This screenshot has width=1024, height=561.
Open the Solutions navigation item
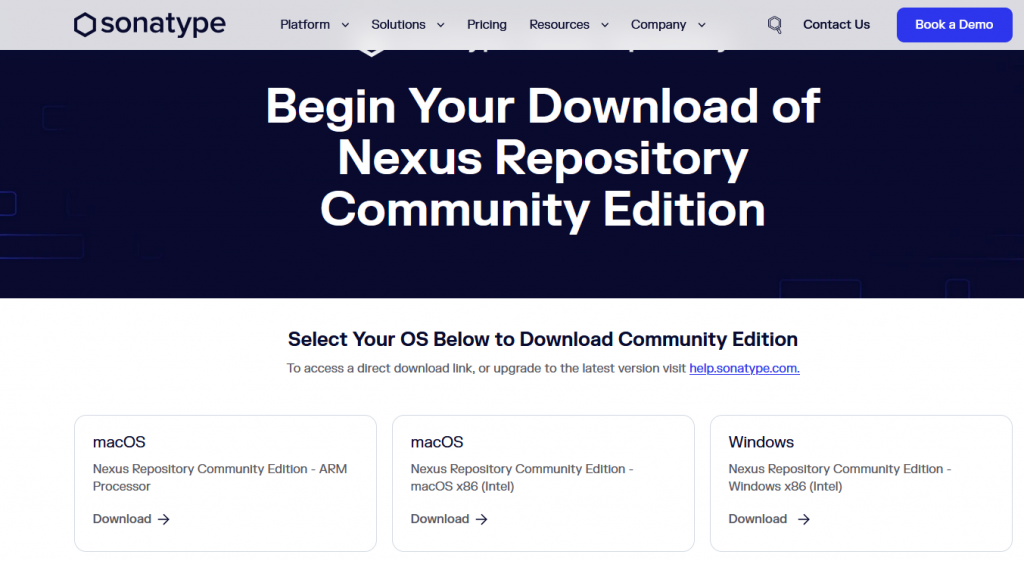pos(398,25)
